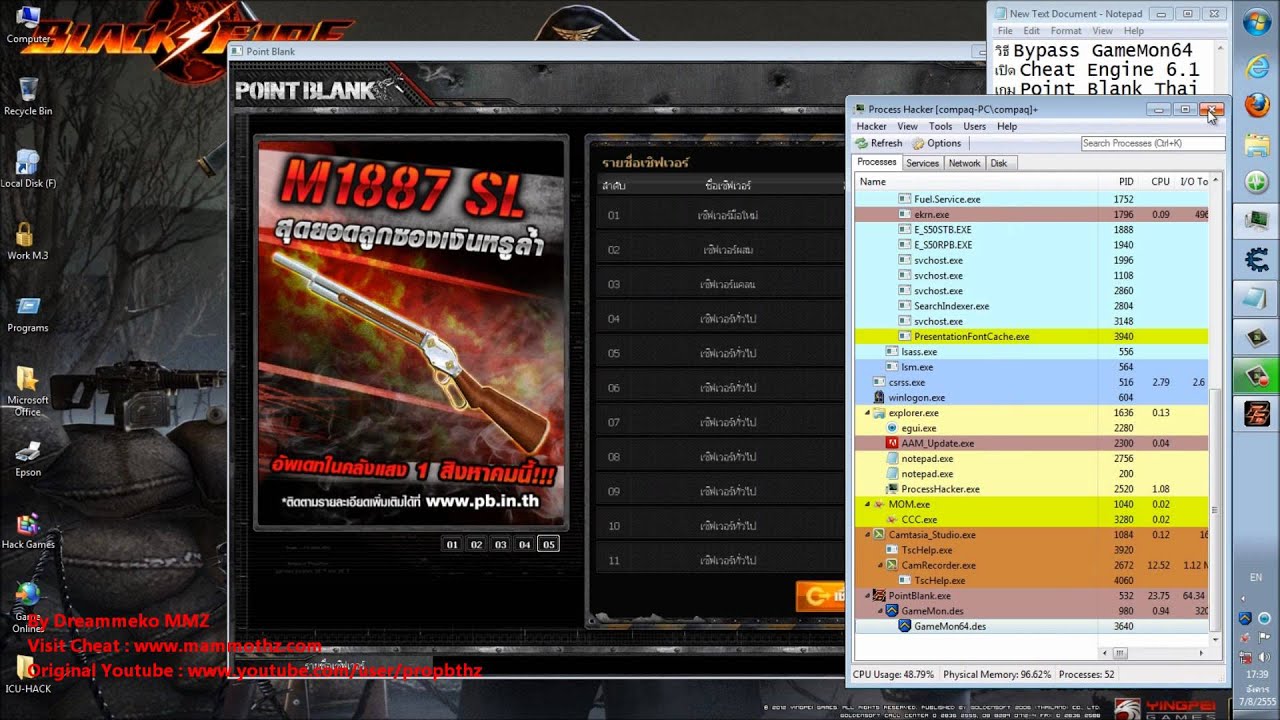Sort by CPU column header

point(1160,181)
